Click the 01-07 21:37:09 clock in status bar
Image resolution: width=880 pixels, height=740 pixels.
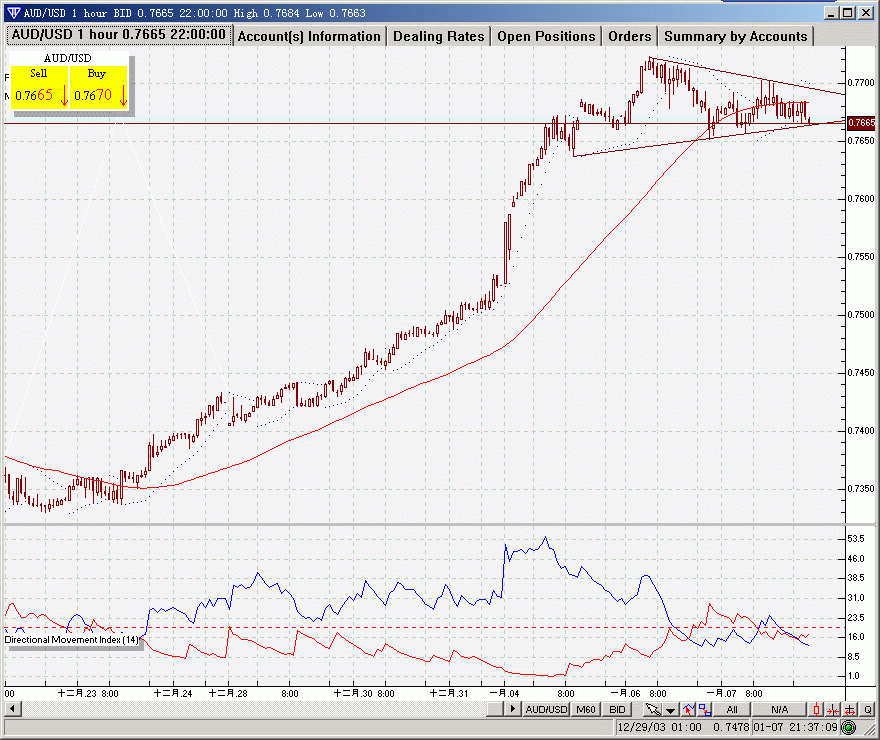click(x=795, y=728)
